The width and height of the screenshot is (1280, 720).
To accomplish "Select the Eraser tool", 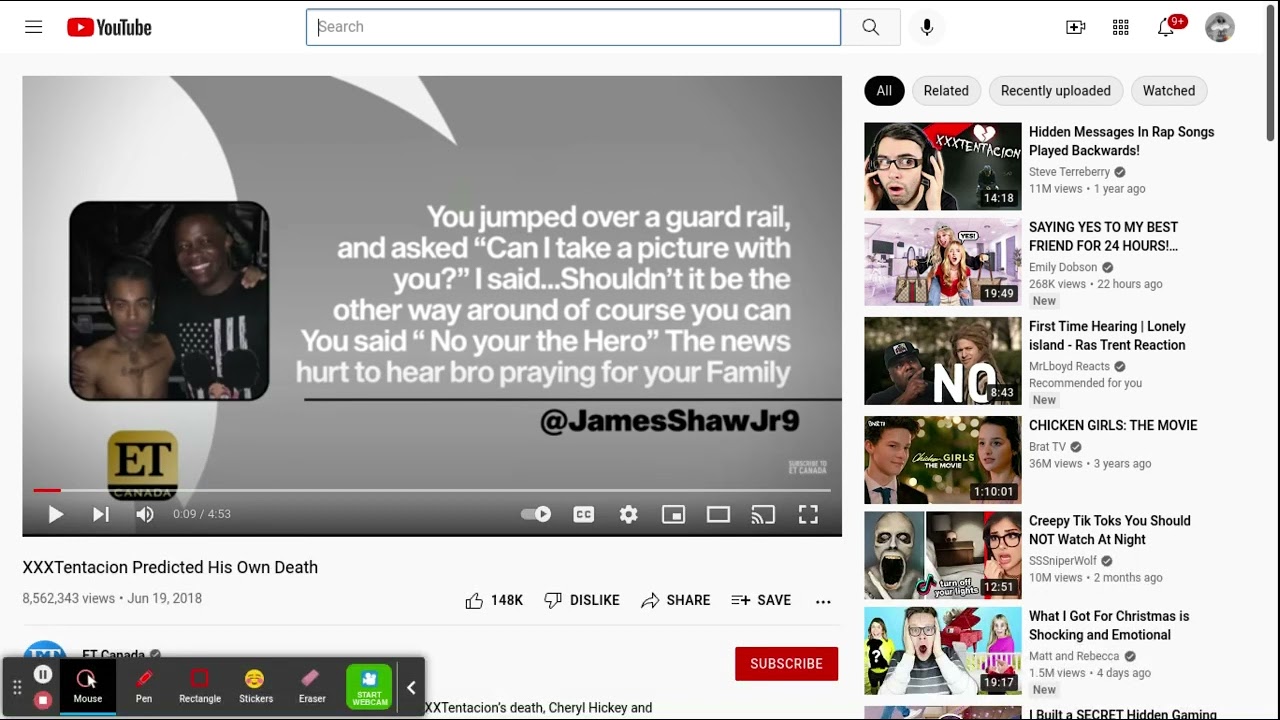I will coord(312,687).
